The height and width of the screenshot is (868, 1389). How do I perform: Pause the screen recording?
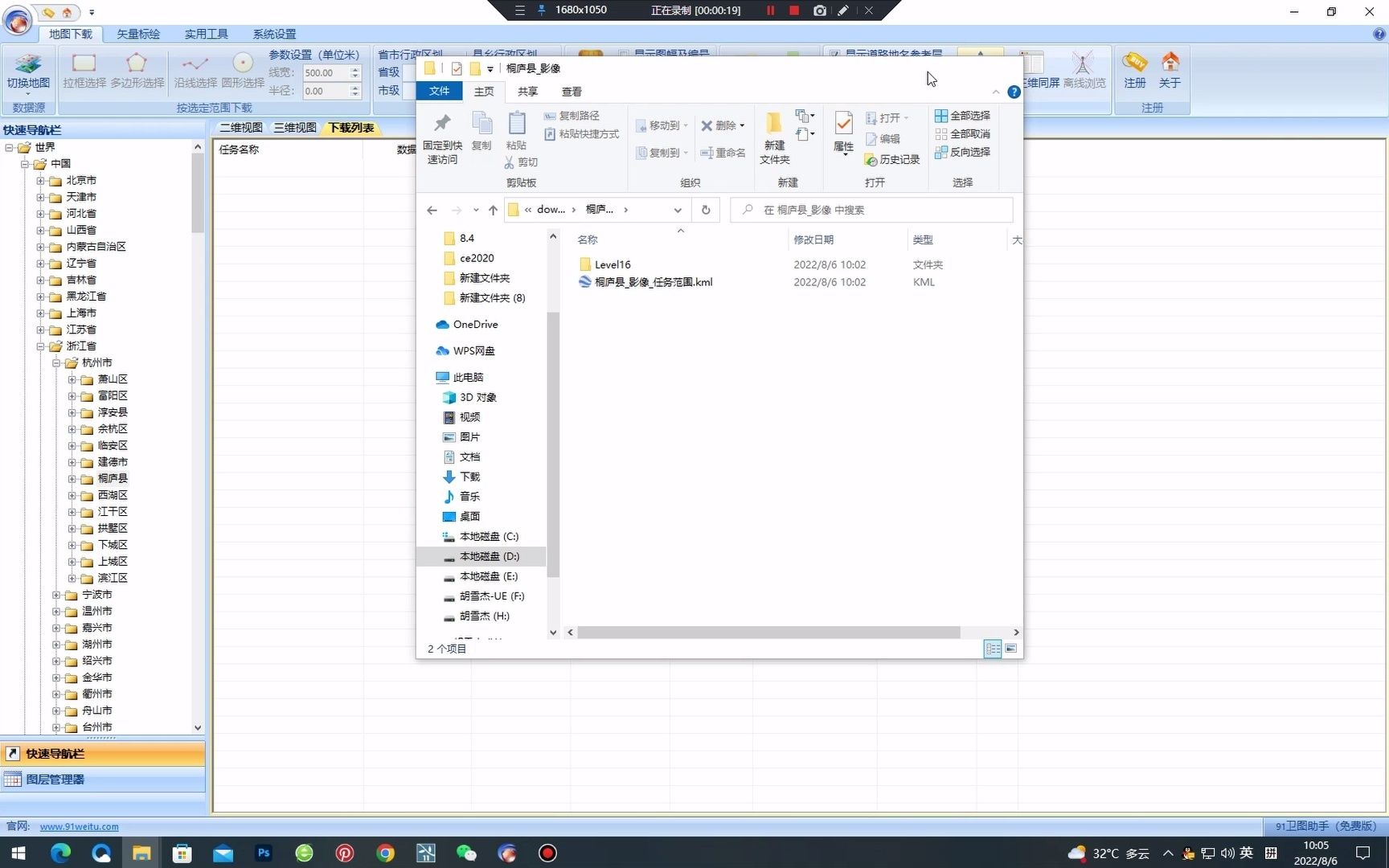(x=770, y=10)
